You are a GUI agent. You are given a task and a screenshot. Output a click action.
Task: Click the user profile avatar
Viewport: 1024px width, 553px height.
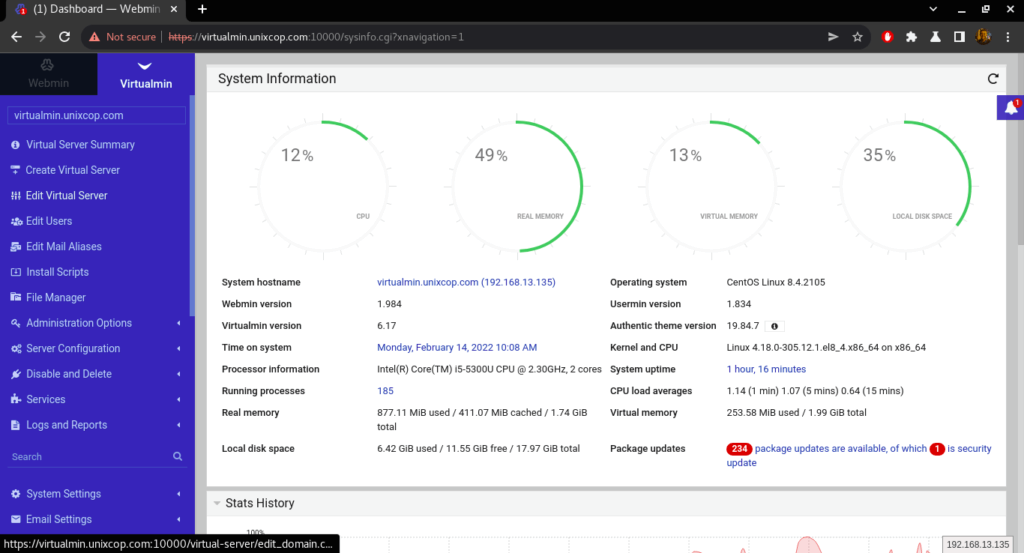tap(984, 37)
